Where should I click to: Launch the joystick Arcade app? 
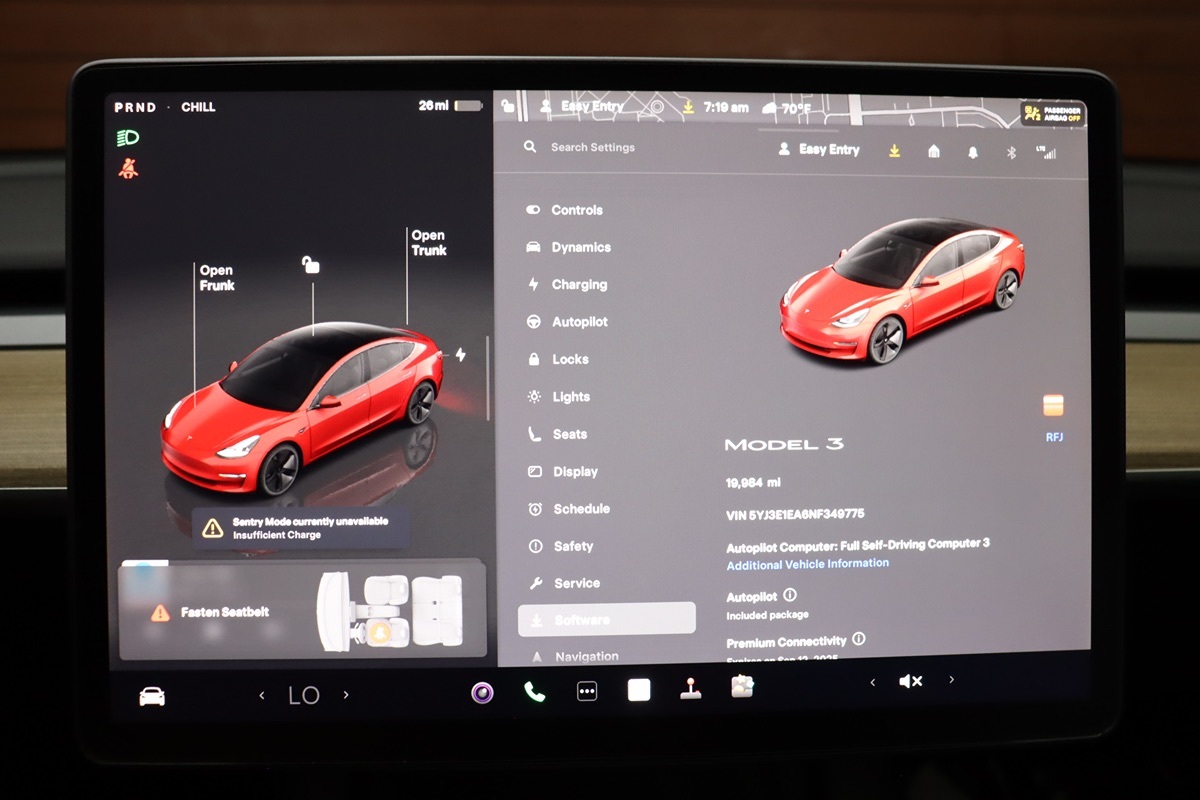(690, 689)
